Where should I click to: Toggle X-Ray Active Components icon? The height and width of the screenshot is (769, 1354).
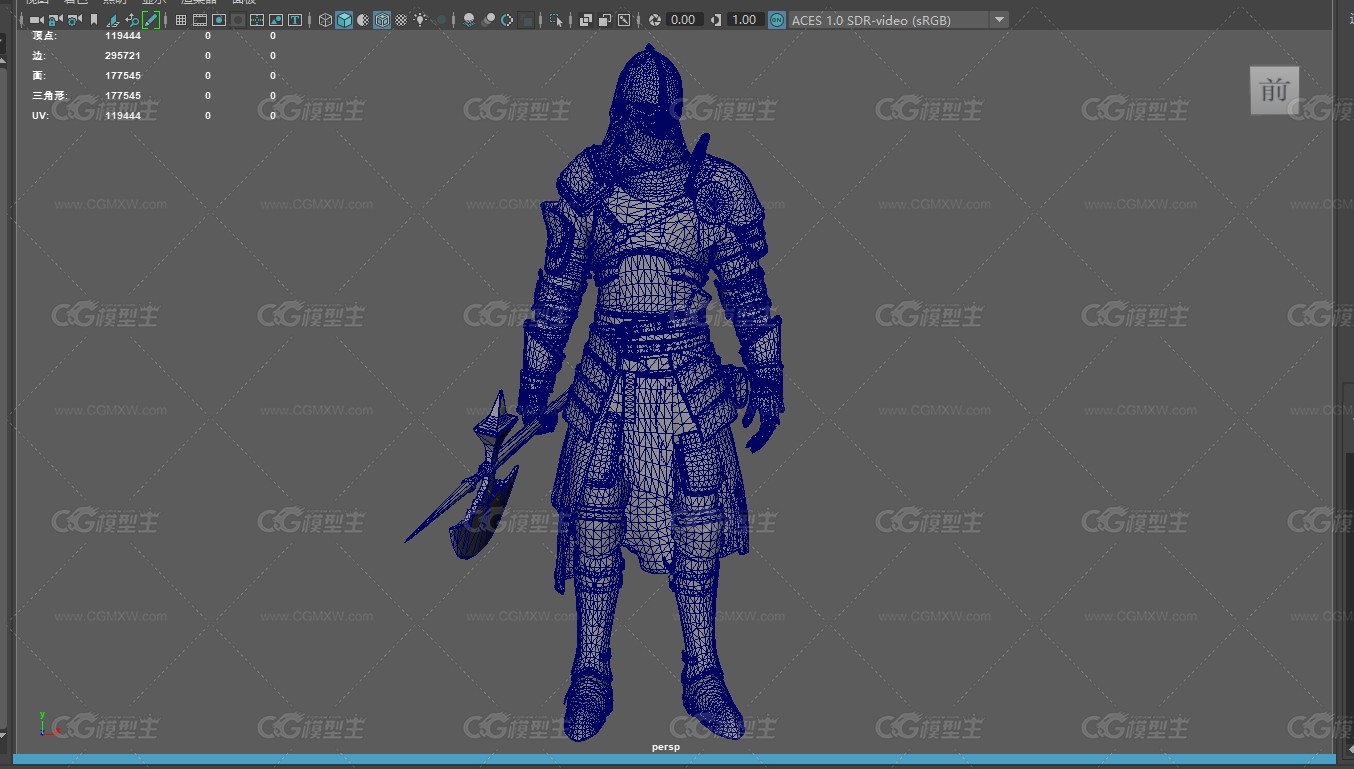tap(605, 20)
